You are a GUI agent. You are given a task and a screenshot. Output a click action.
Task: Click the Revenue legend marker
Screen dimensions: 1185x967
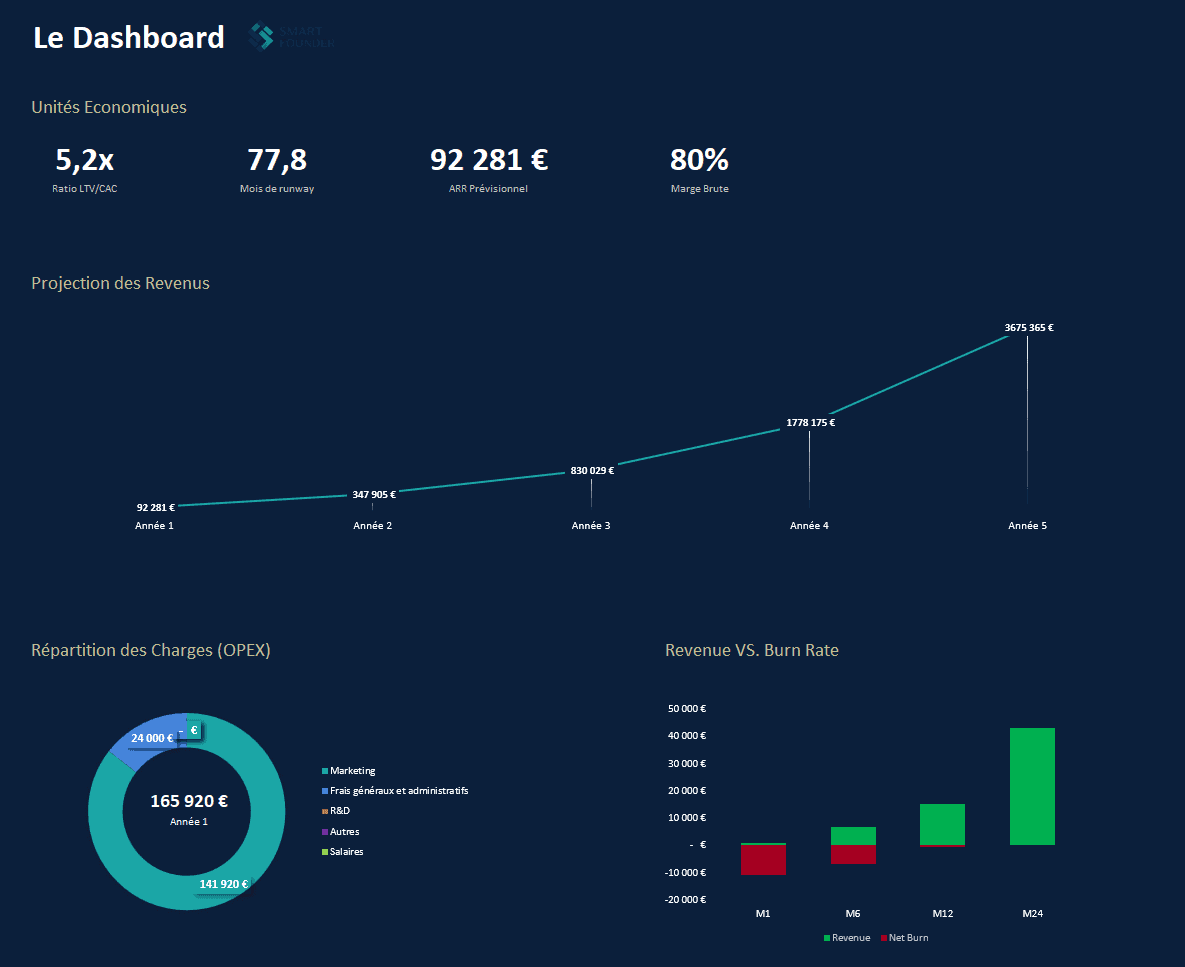coord(827,938)
